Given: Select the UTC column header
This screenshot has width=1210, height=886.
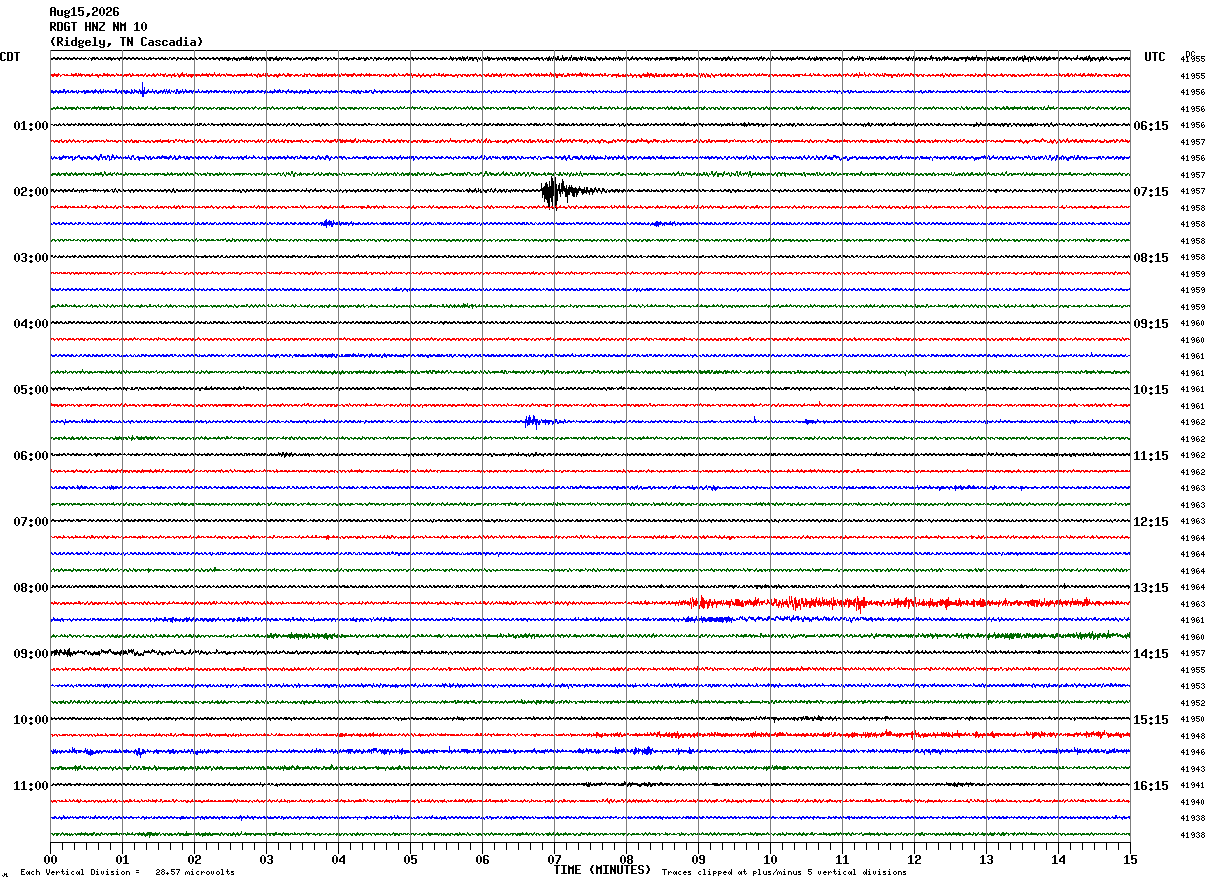Looking at the screenshot, I should click(1155, 57).
